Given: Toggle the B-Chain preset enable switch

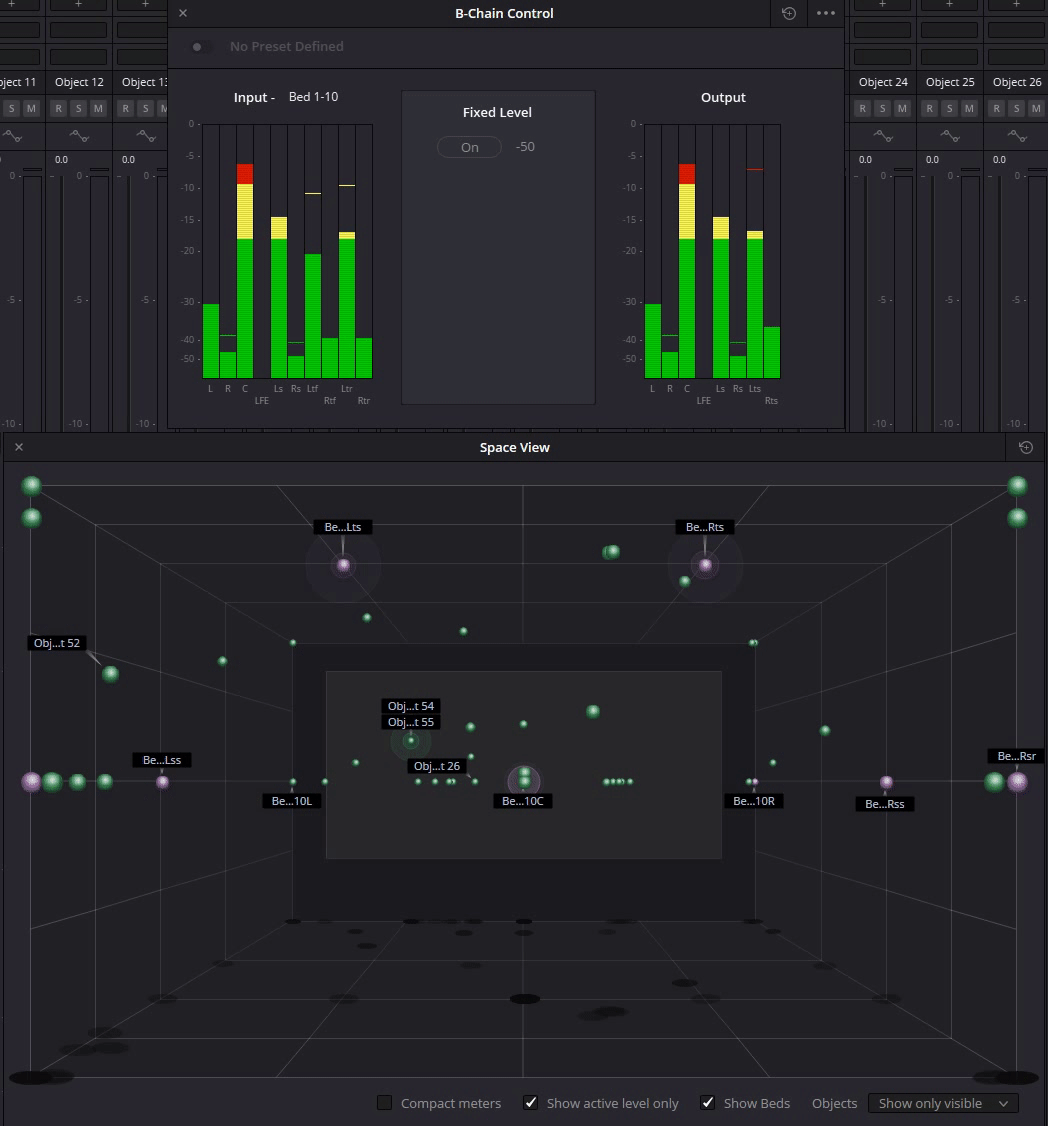Looking at the screenshot, I should [x=201, y=47].
